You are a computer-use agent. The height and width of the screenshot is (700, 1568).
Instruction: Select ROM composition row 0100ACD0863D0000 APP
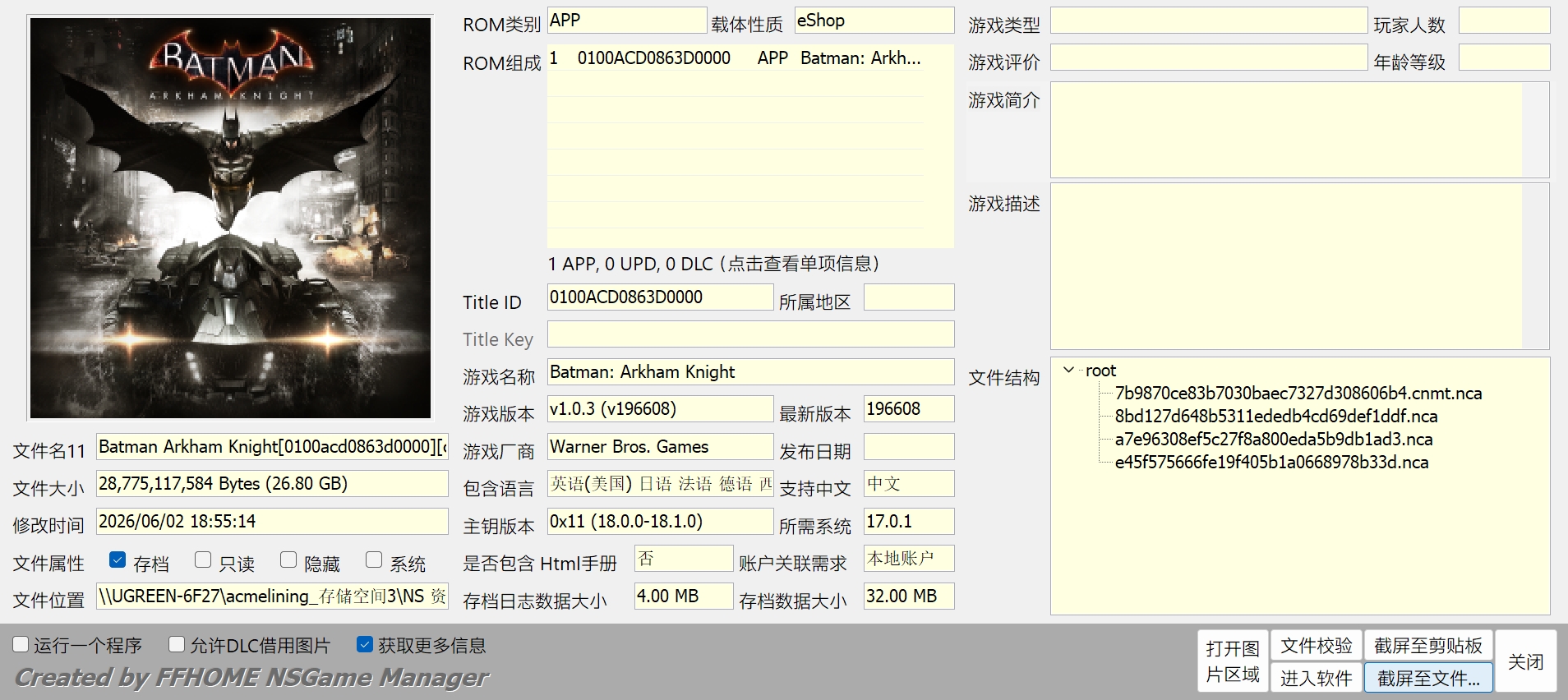(736, 58)
